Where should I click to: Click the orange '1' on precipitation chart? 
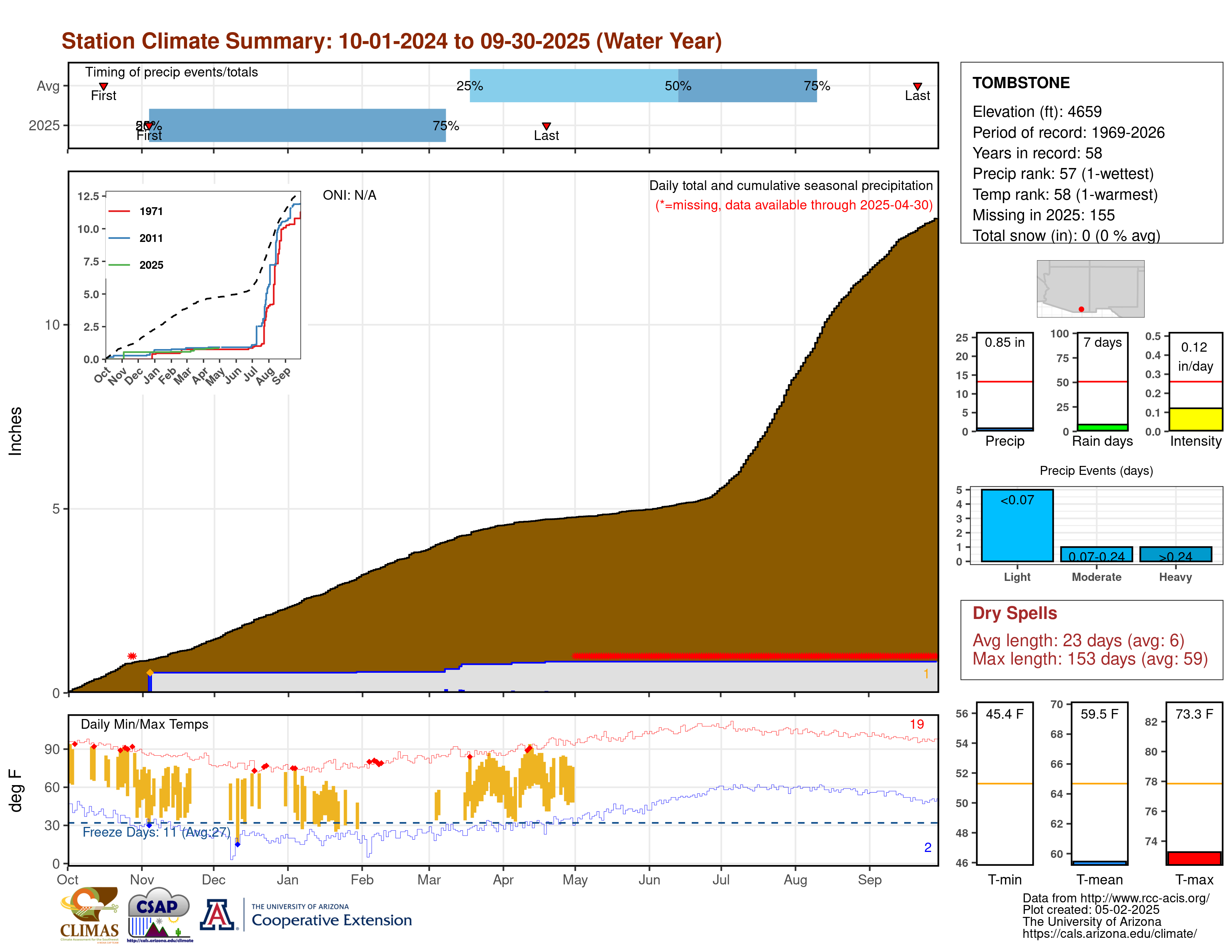[x=926, y=673]
